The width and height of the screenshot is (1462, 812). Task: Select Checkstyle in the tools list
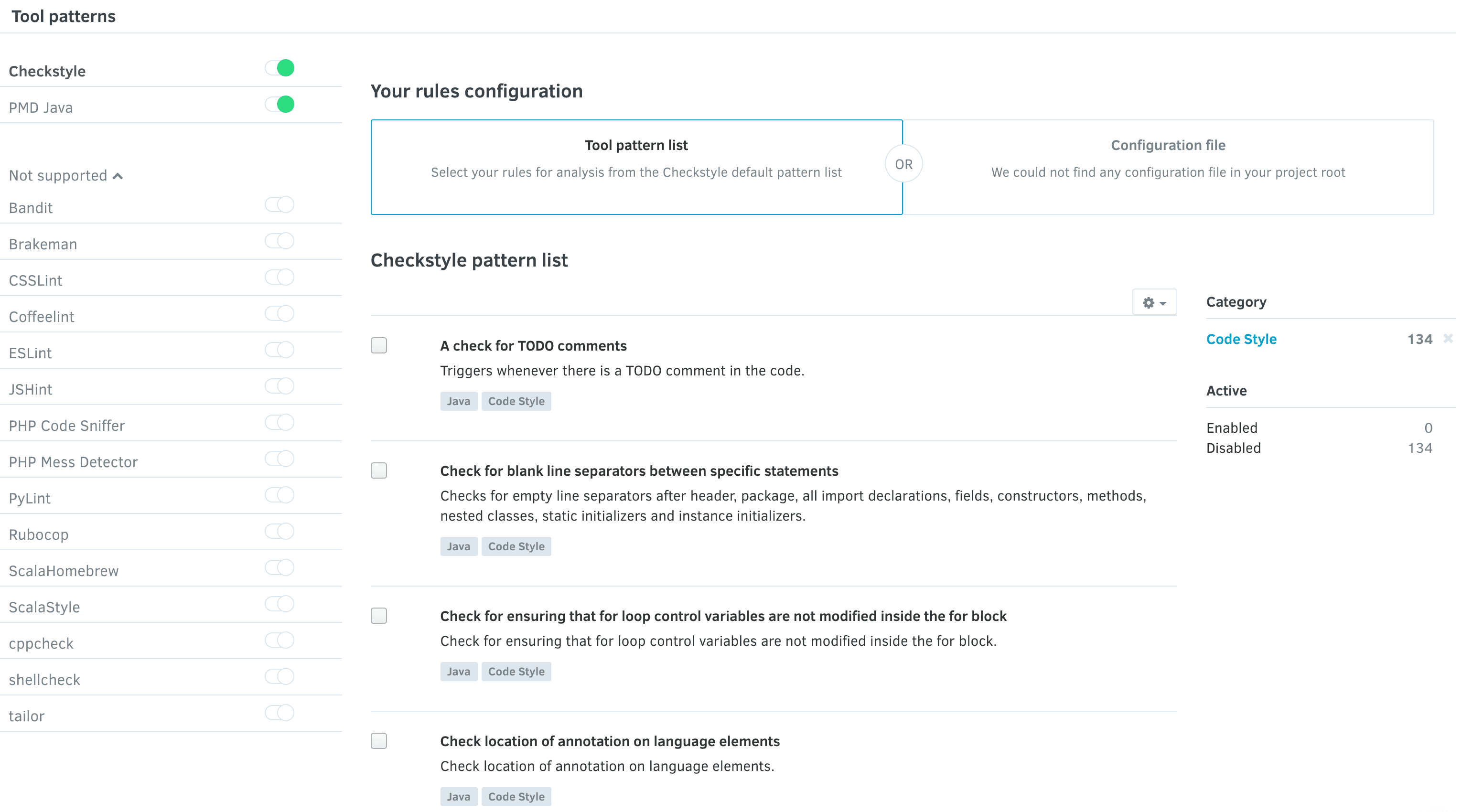(47, 72)
